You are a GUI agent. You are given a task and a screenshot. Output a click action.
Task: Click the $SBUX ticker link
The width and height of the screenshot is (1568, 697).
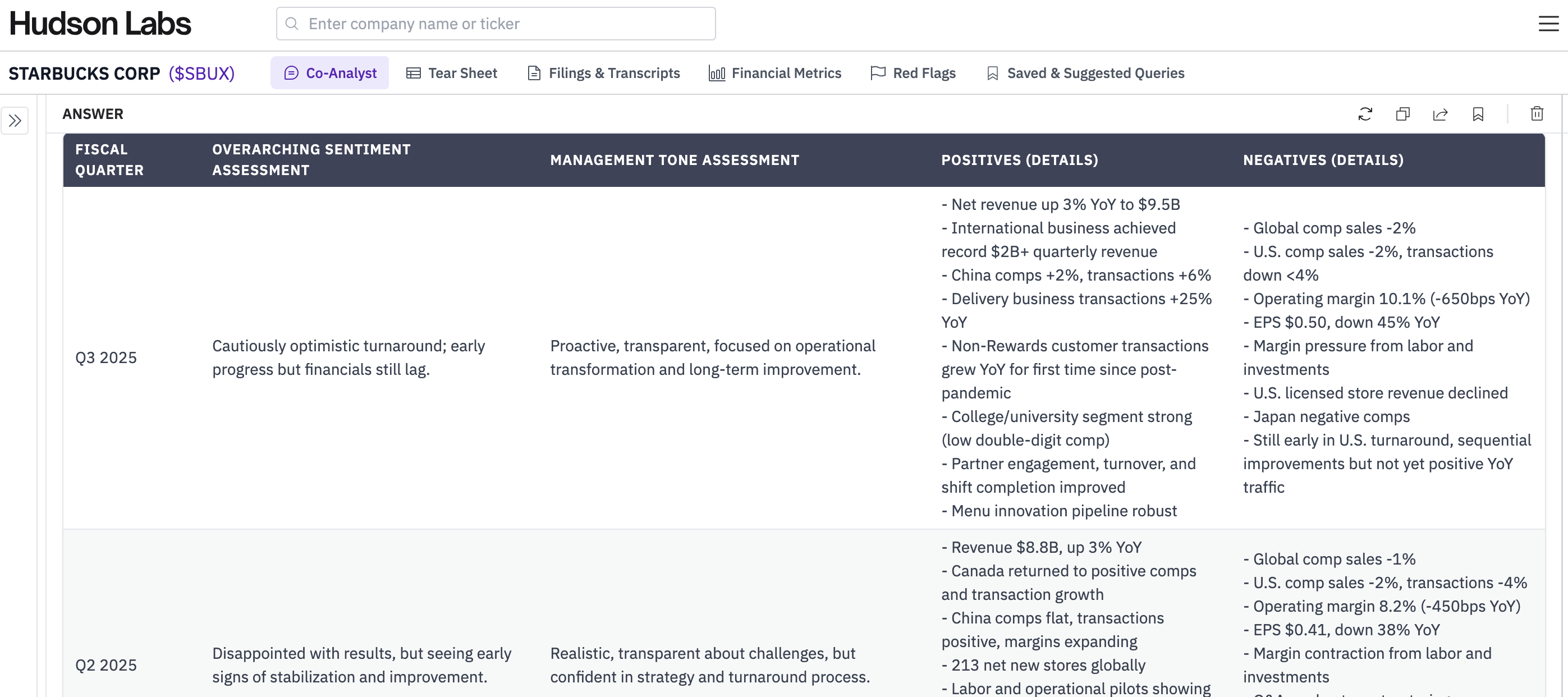pyautogui.click(x=201, y=73)
